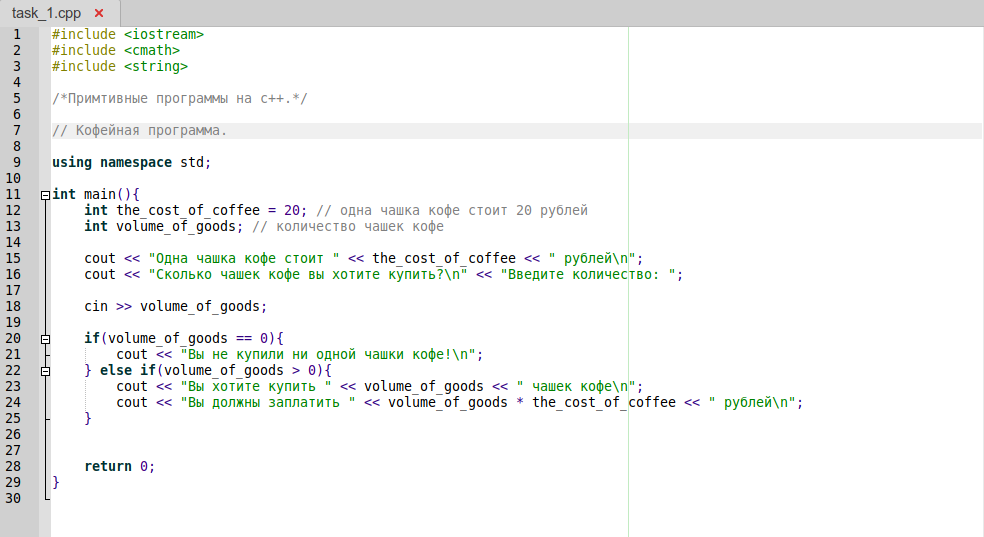Screen dimensions: 984x537
Task: Click string " рублей\n" on line 24
Action: point(752,403)
